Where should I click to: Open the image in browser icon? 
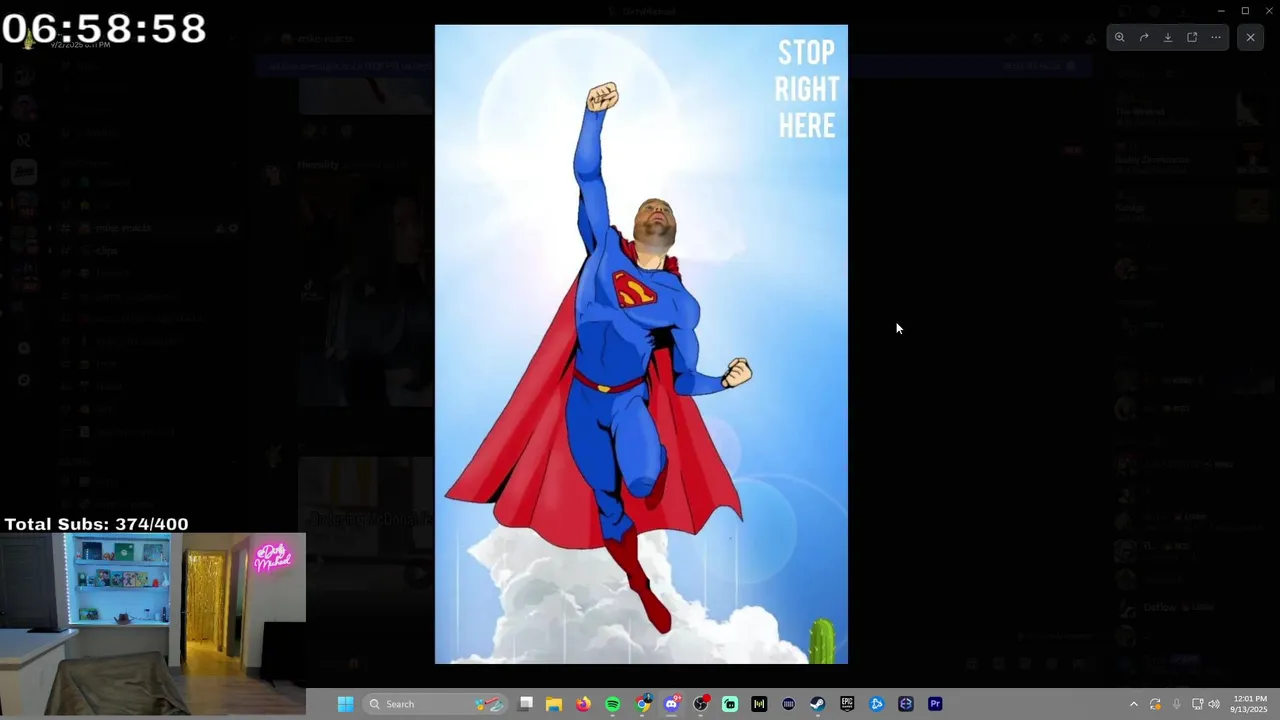[x=1192, y=37]
